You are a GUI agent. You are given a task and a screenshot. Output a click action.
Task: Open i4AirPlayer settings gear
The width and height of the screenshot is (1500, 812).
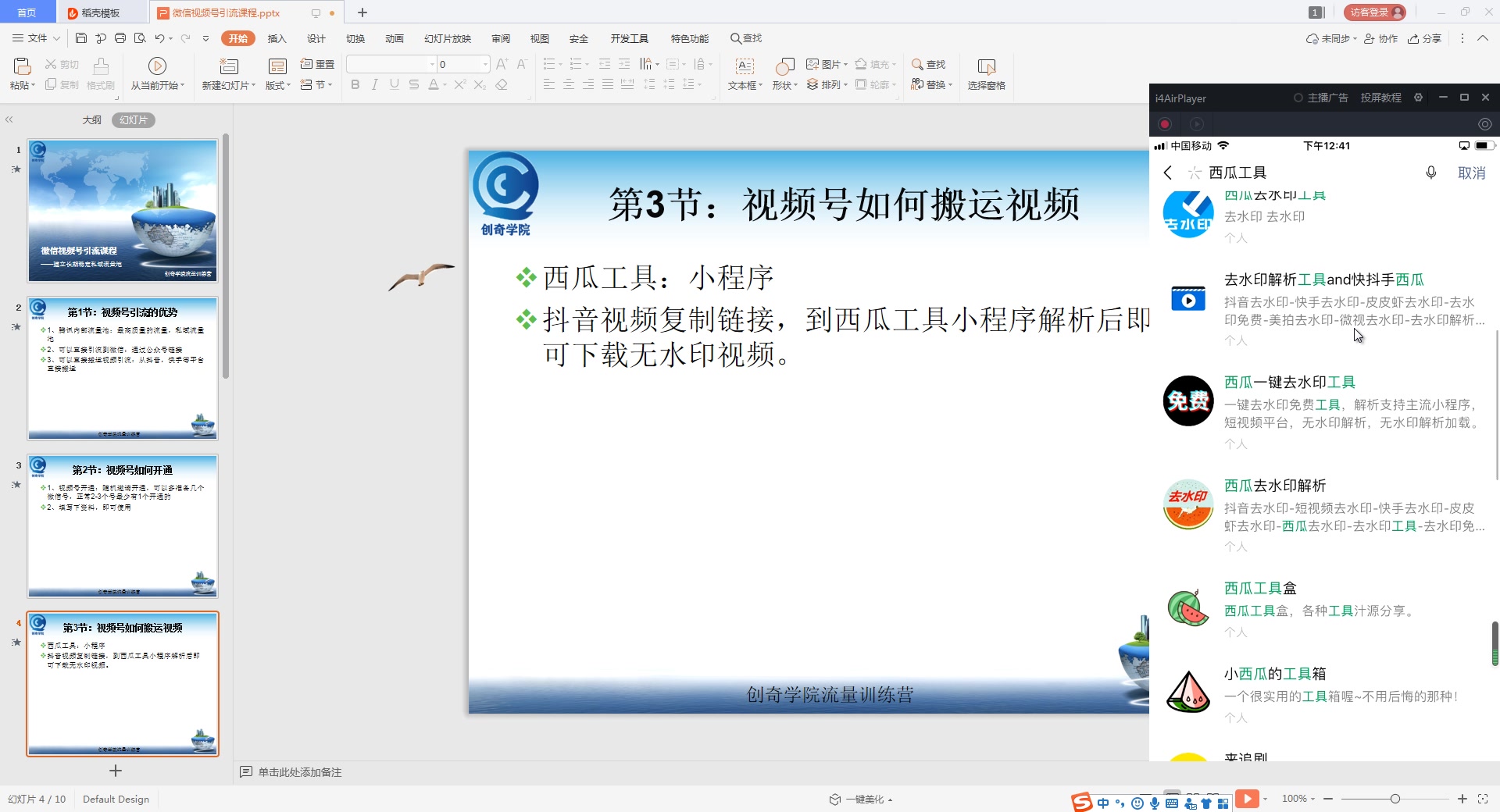point(1418,98)
